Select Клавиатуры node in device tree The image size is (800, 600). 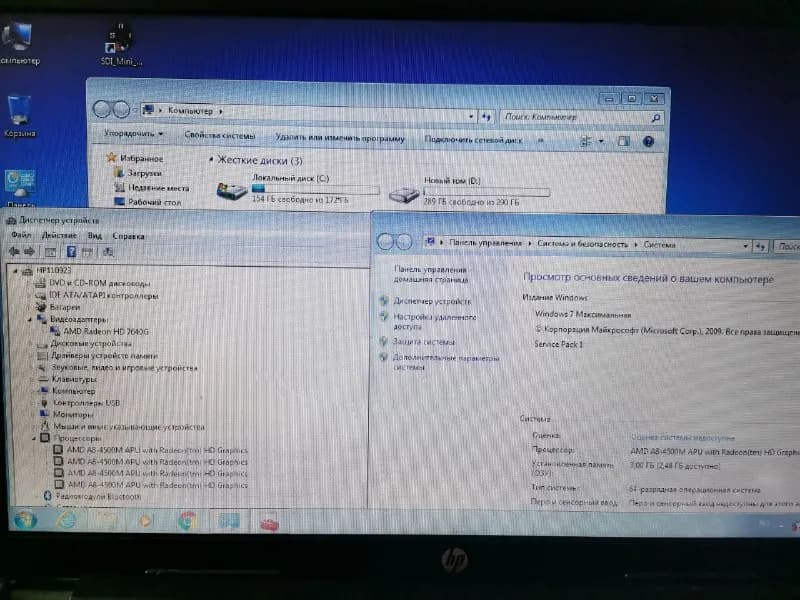click(x=74, y=379)
